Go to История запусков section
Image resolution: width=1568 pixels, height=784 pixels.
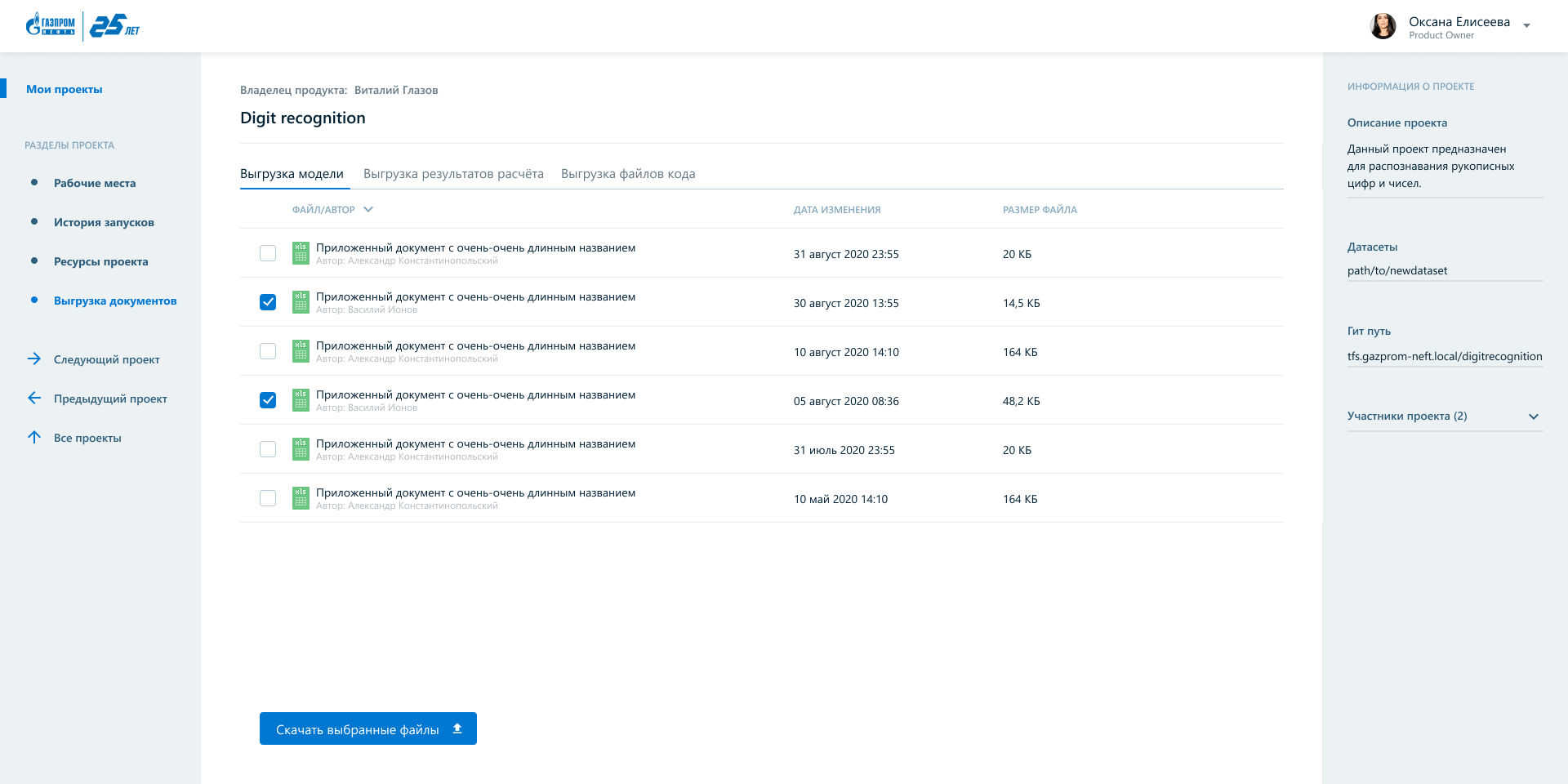pyautogui.click(x=104, y=222)
